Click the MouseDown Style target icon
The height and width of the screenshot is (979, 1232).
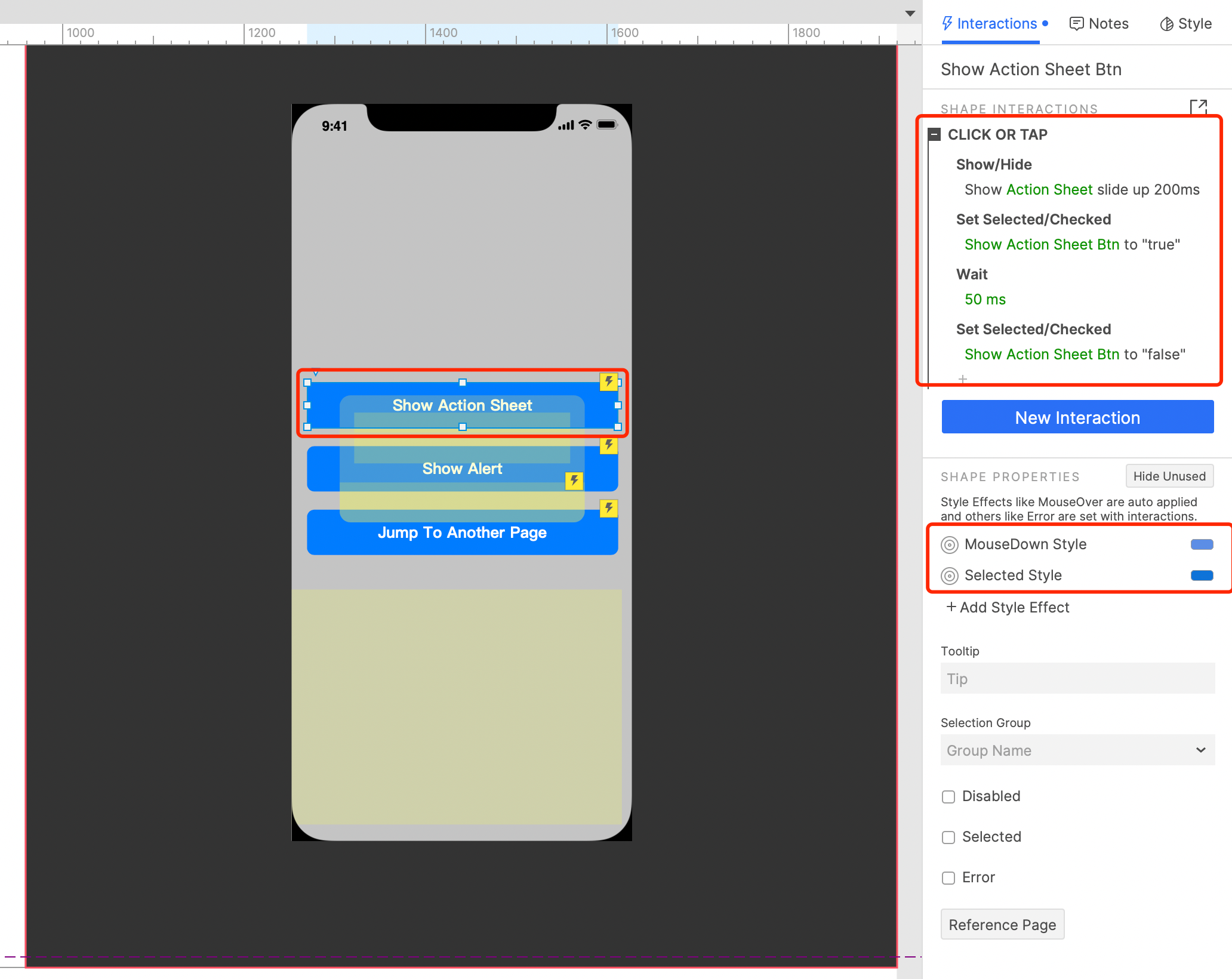949,544
